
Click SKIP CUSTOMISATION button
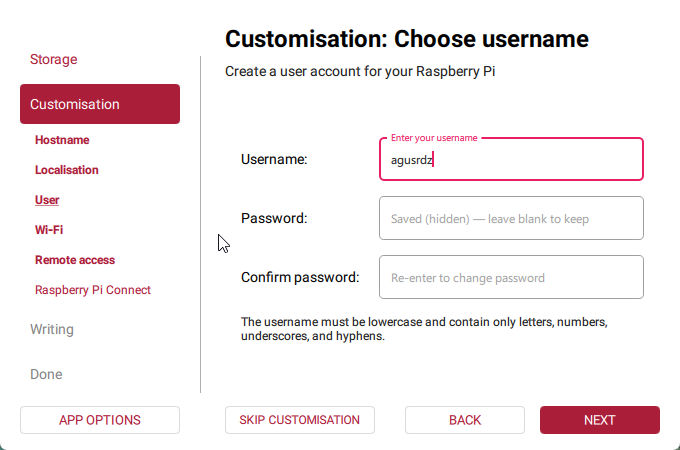point(300,420)
